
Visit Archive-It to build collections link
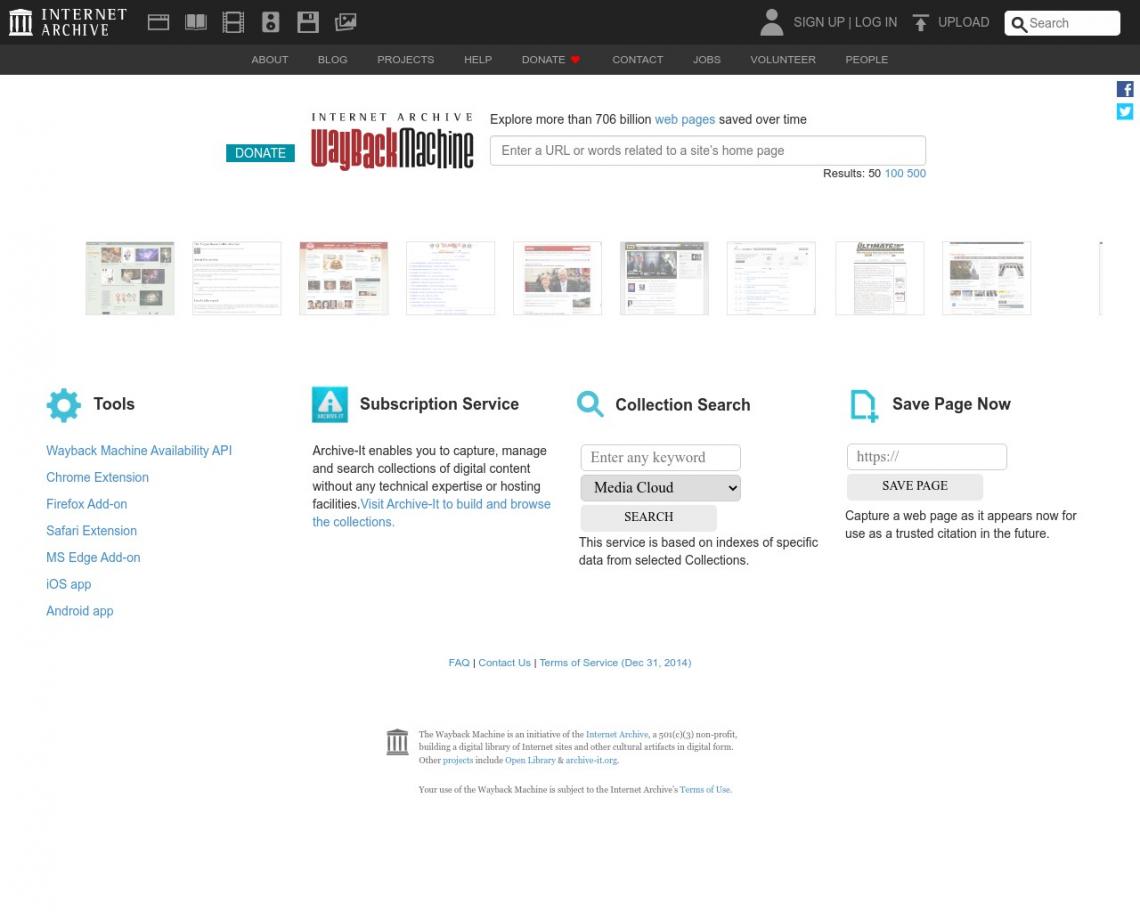pyautogui.click(x=431, y=513)
